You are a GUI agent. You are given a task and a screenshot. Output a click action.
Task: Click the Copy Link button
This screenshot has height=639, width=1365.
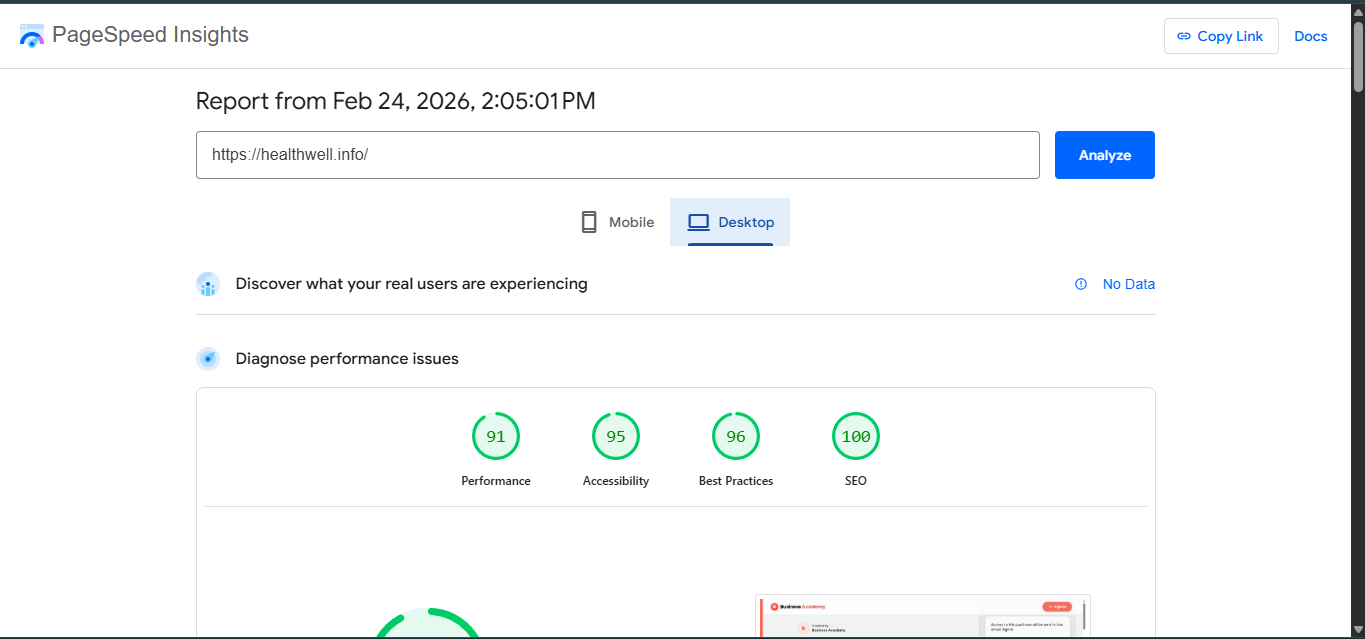coord(1221,36)
